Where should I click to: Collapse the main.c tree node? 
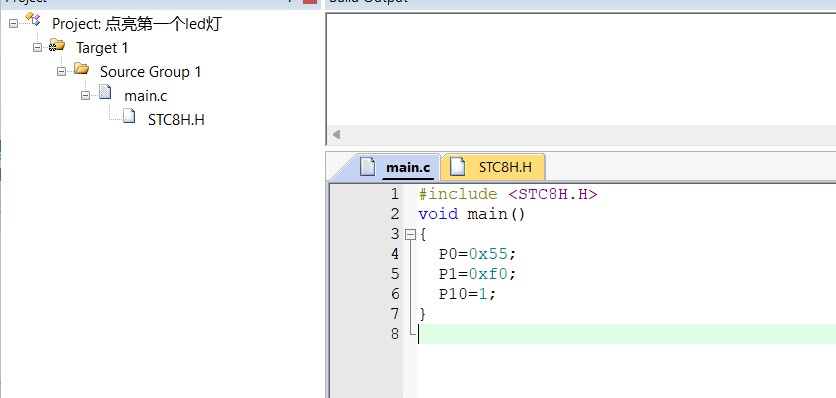[x=85, y=95]
